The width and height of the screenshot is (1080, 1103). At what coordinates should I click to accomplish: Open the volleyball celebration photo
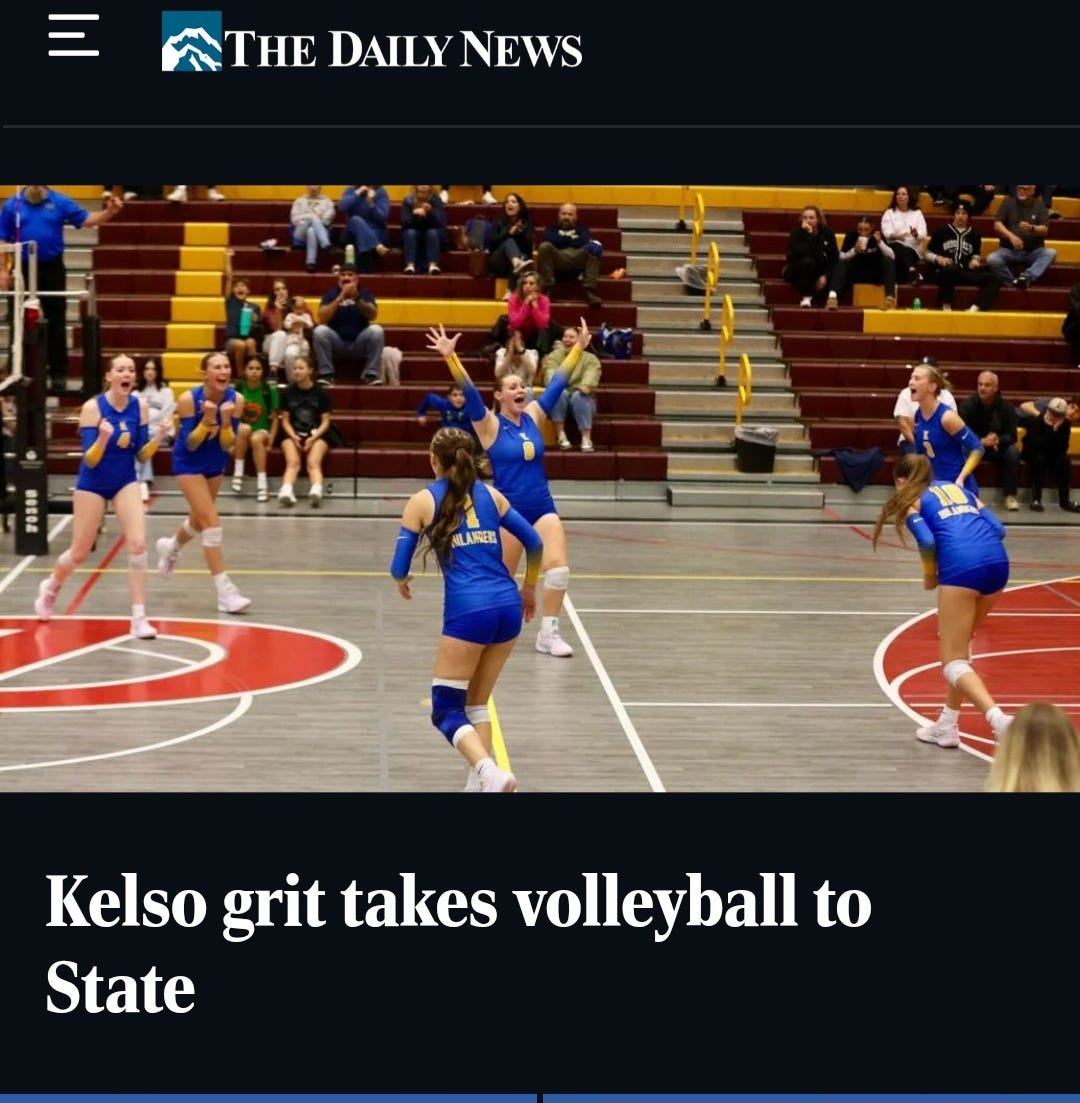(540, 488)
